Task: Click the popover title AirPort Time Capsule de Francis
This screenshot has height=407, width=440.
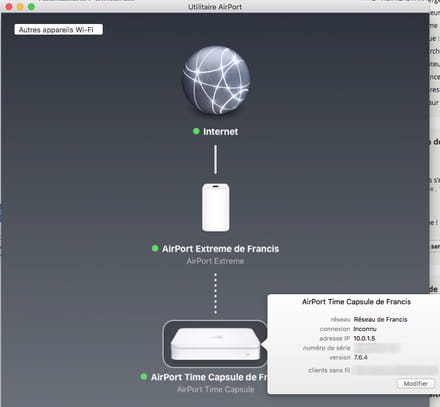Action: click(356, 302)
